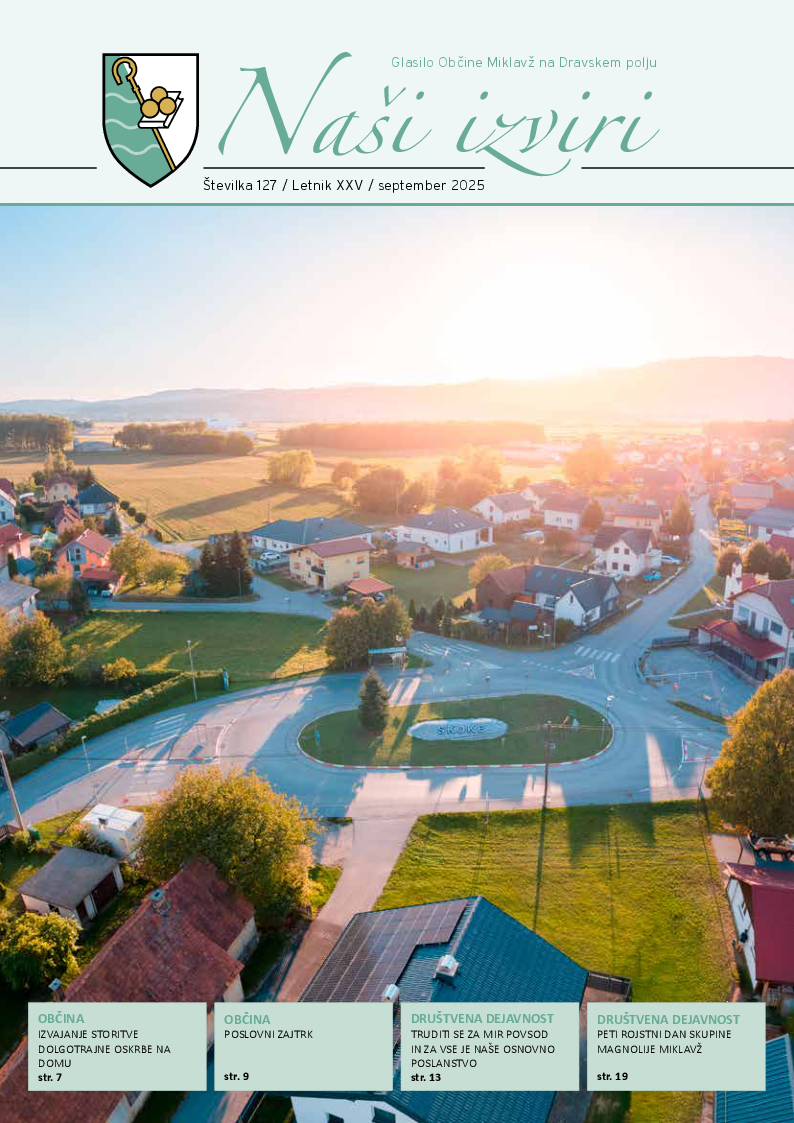Click the "Številka 127 / Letnik XXV" issue line

coord(343,186)
